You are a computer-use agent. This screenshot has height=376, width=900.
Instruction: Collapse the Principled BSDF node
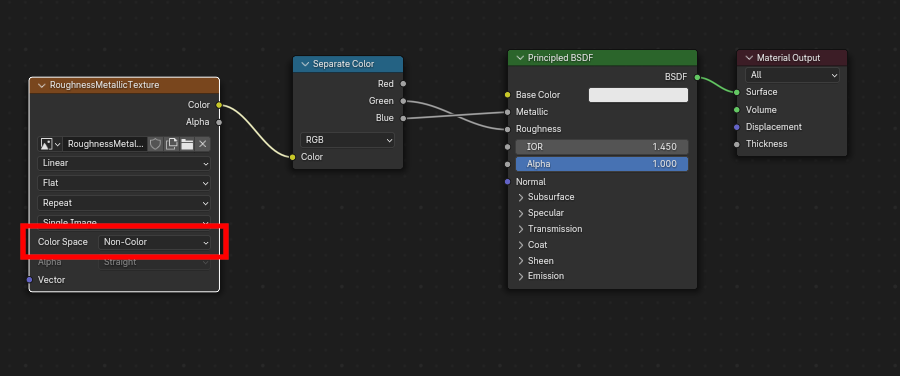click(x=520, y=57)
